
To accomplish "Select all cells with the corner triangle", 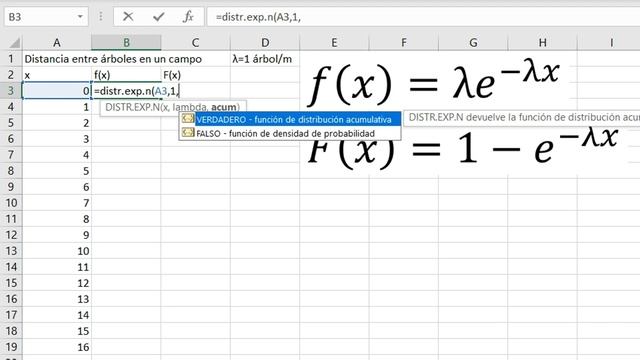I will click(15, 42).
